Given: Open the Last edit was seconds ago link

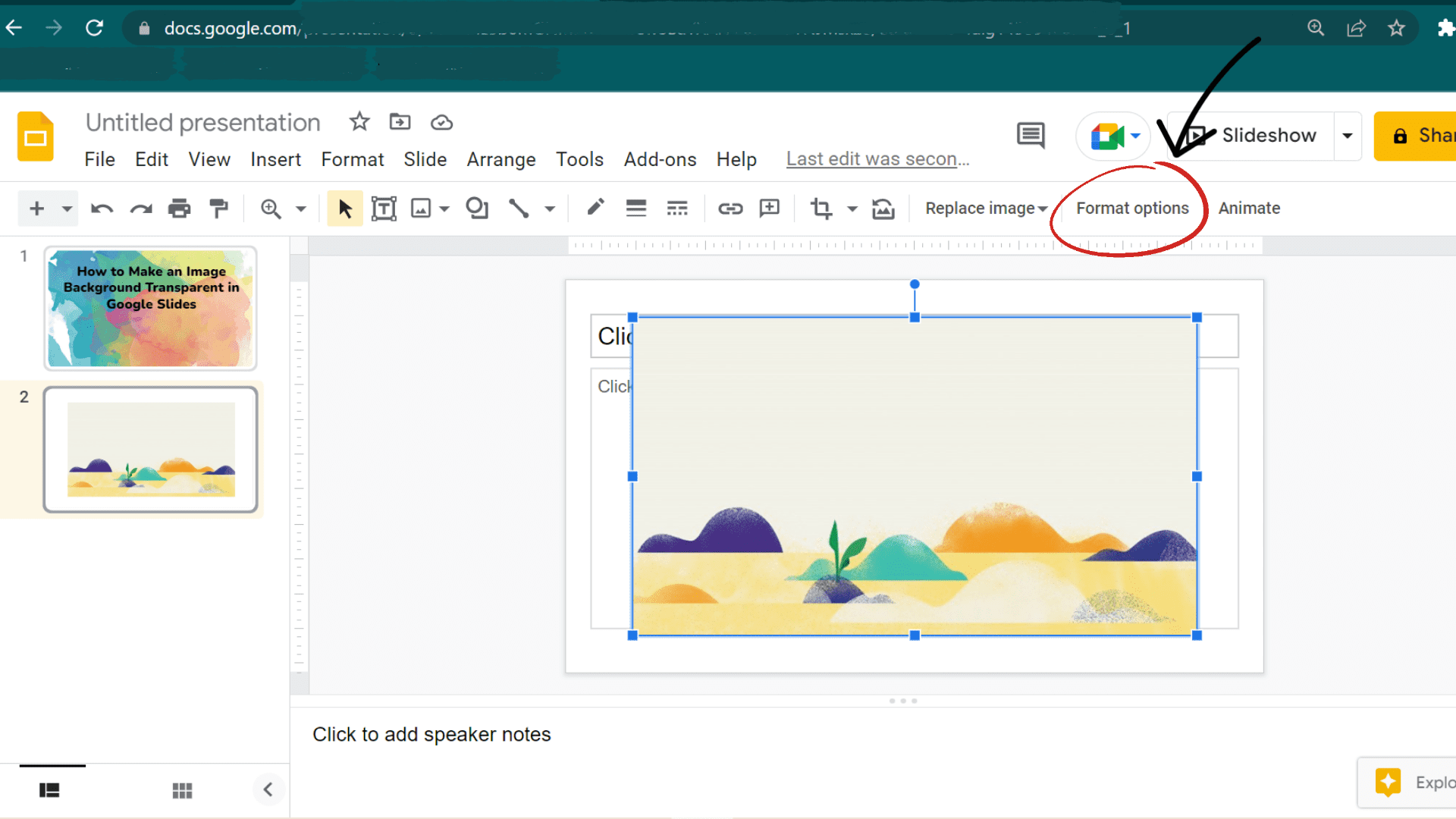Looking at the screenshot, I should 878,159.
